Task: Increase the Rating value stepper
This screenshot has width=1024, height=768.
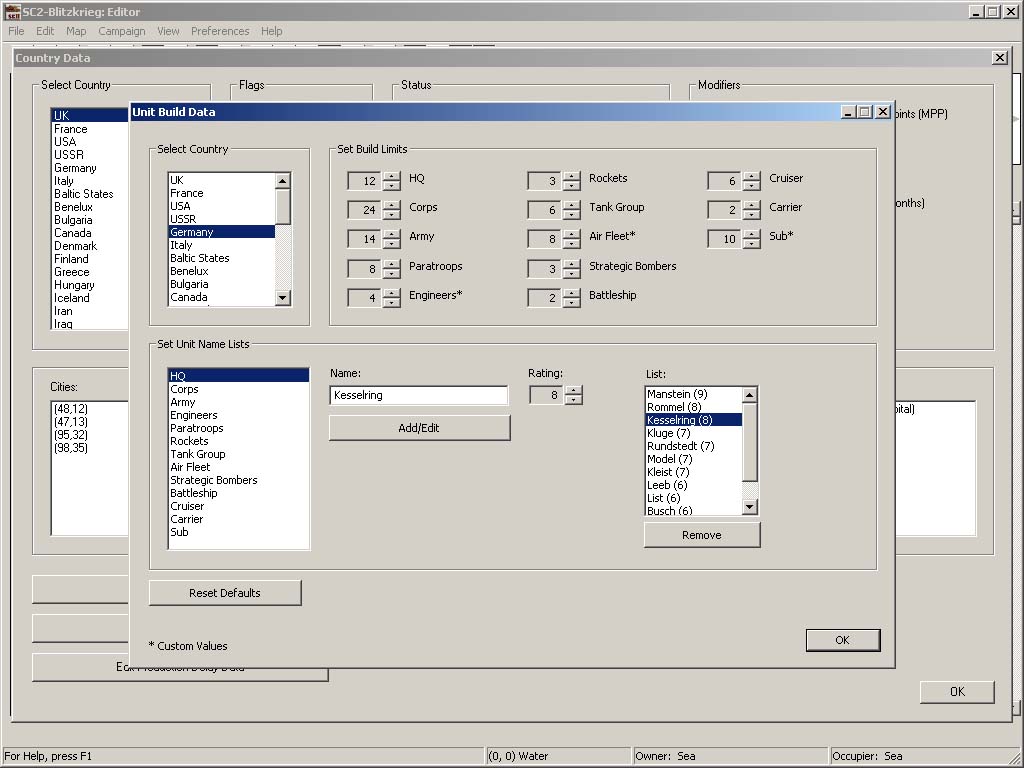Action: pos(573,391)
